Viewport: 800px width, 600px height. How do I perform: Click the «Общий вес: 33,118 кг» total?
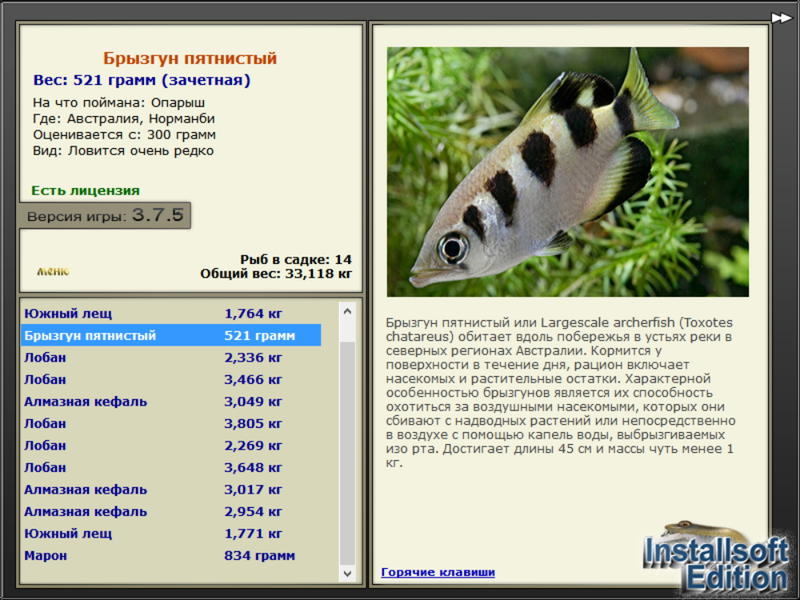pos(276,273)
